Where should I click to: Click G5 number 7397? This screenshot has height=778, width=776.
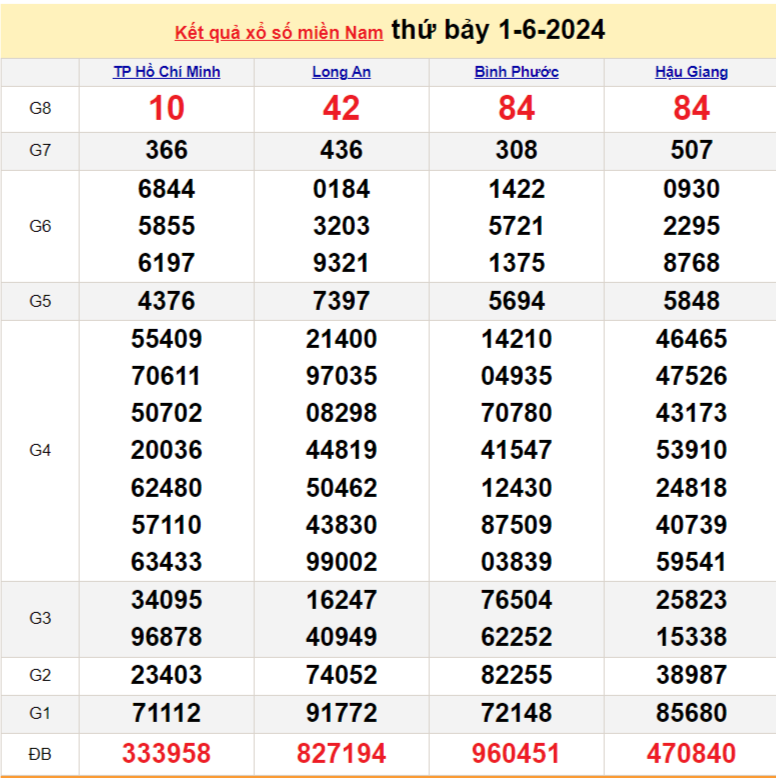tap(341, 301)
